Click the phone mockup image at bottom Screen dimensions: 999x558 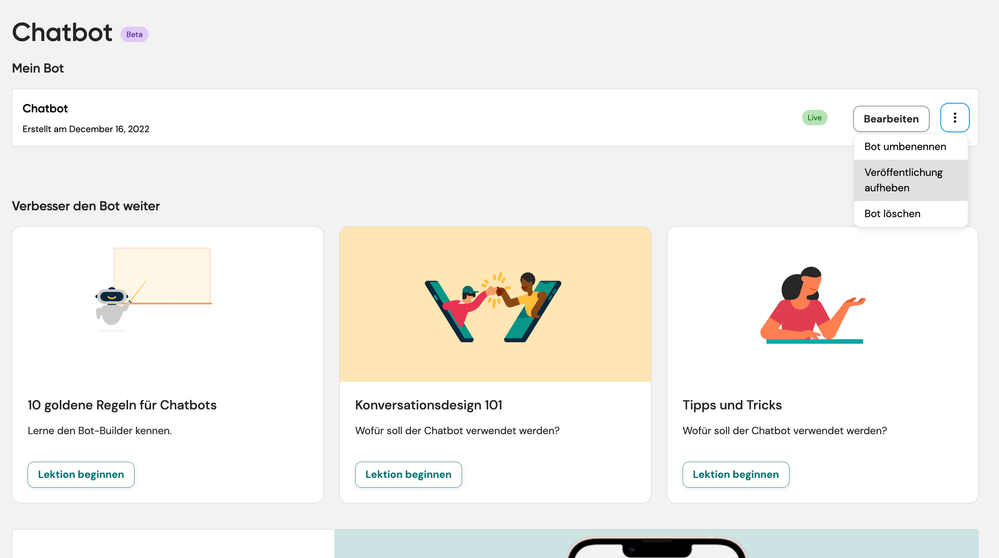(656, 547)
